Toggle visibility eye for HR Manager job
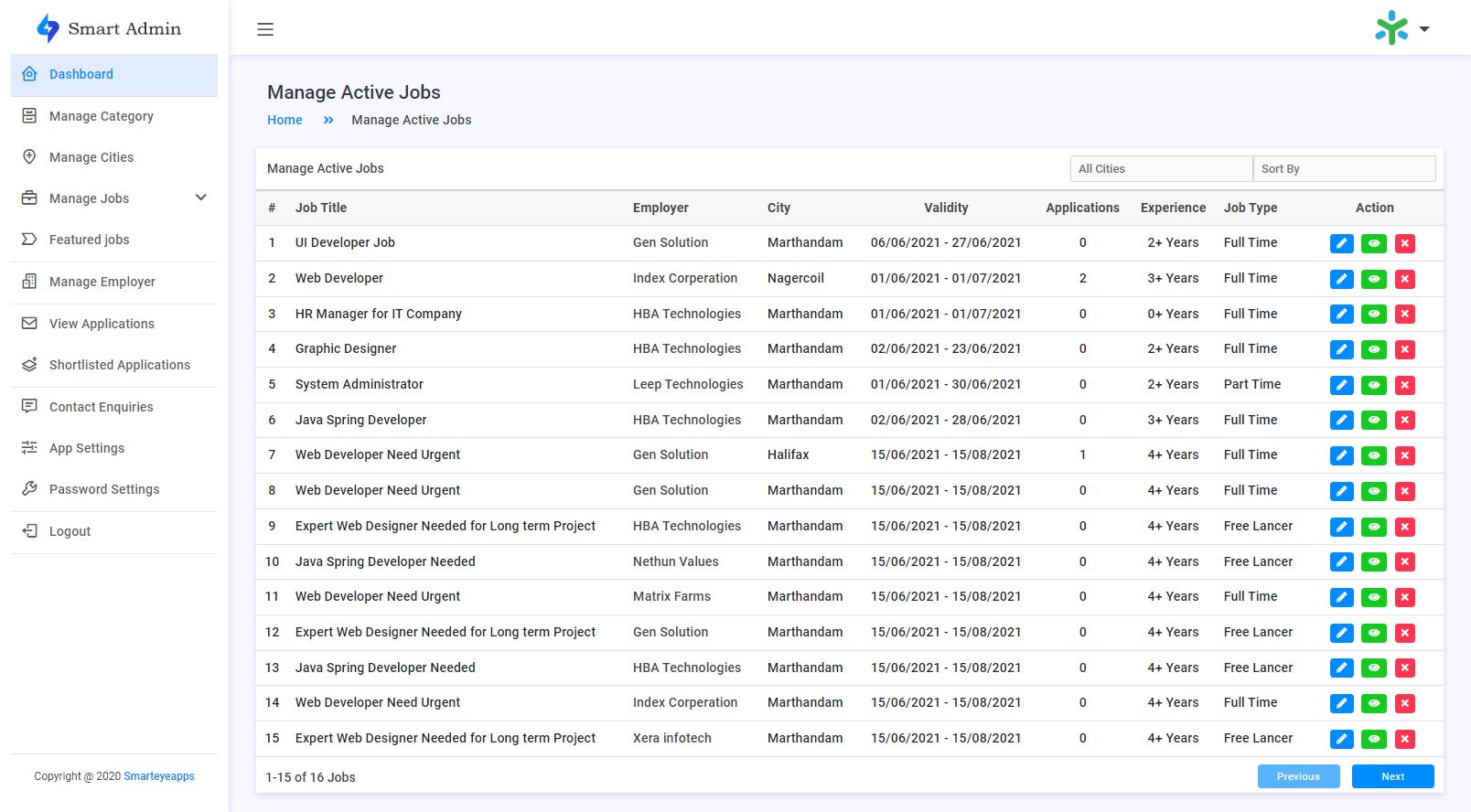Image resolution: width=1471 pixels, height=812 pixels. coord(1373,315)
